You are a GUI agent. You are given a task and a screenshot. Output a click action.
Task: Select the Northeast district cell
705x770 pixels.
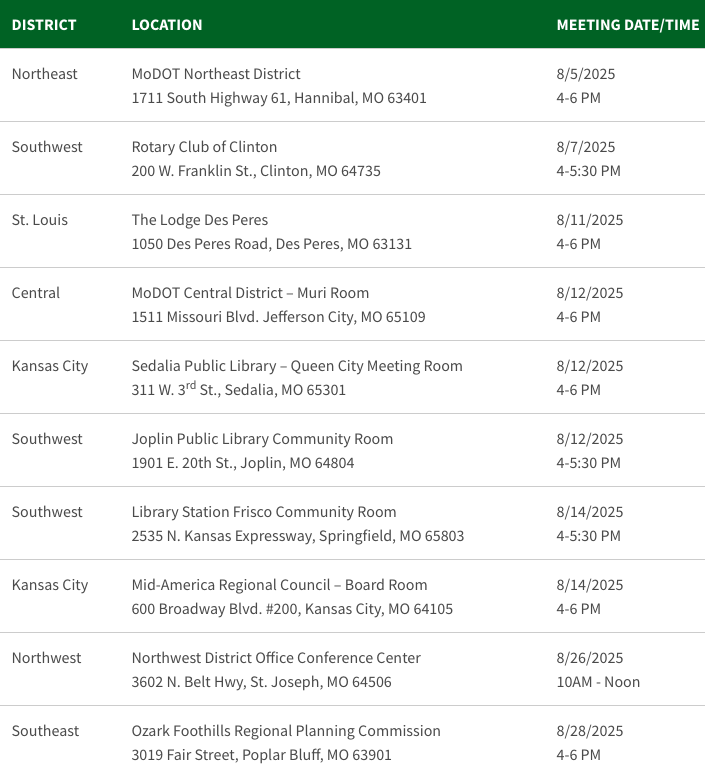45,74
